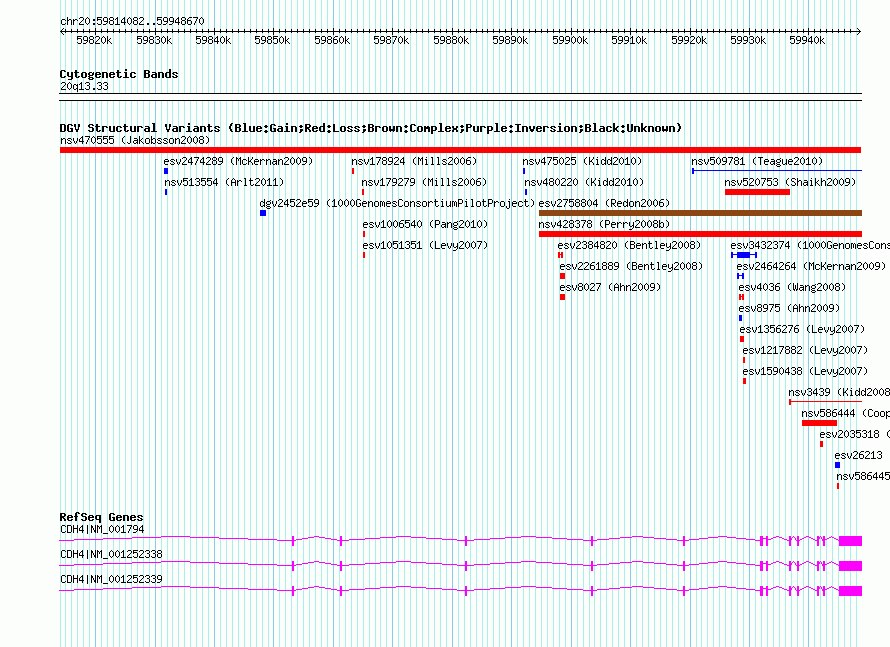Click the RefSeq Genes track heading
890x647 pixels.
pyautogui.click(x=101, y=517)
